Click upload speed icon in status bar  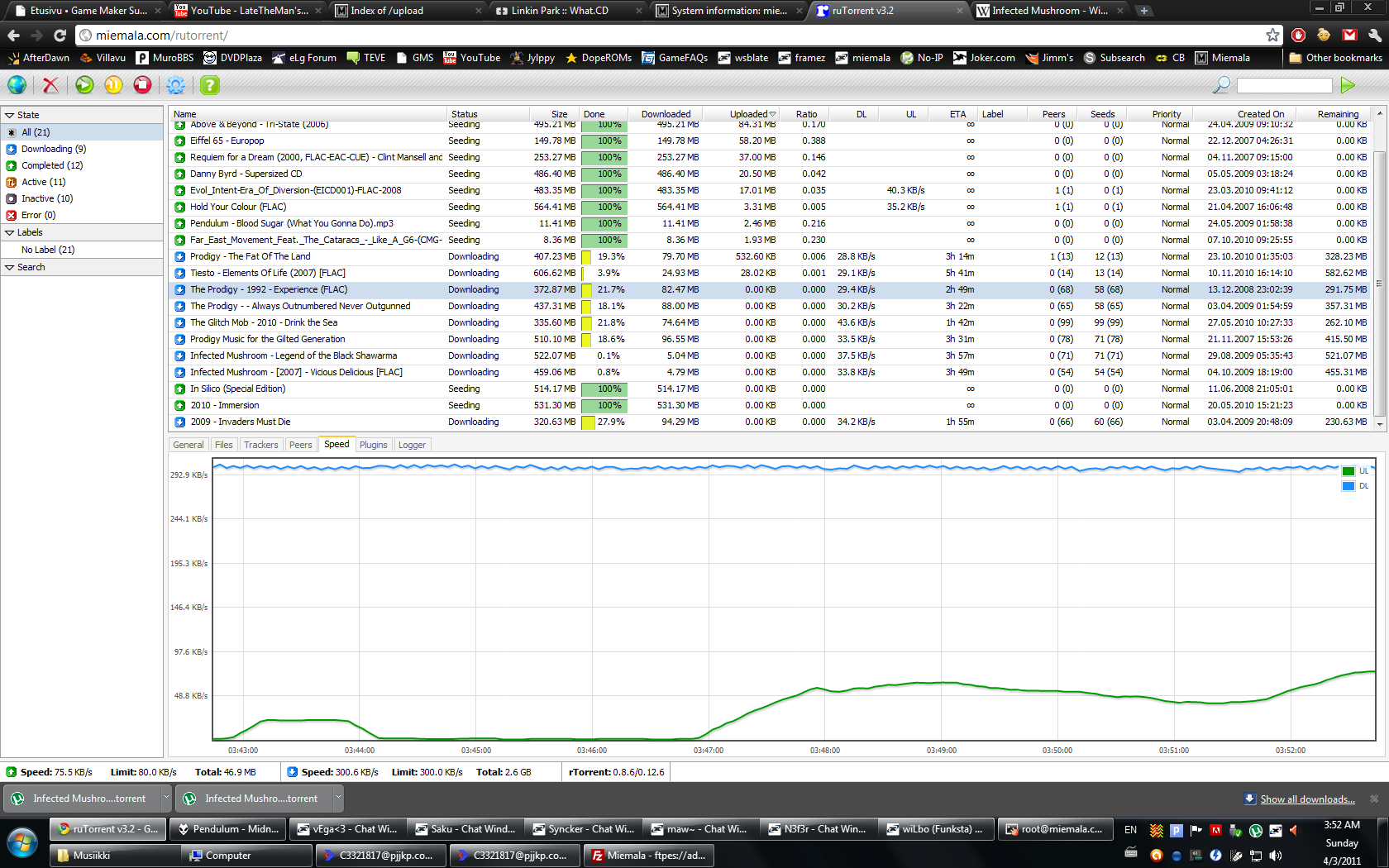(x=11, y=772)
